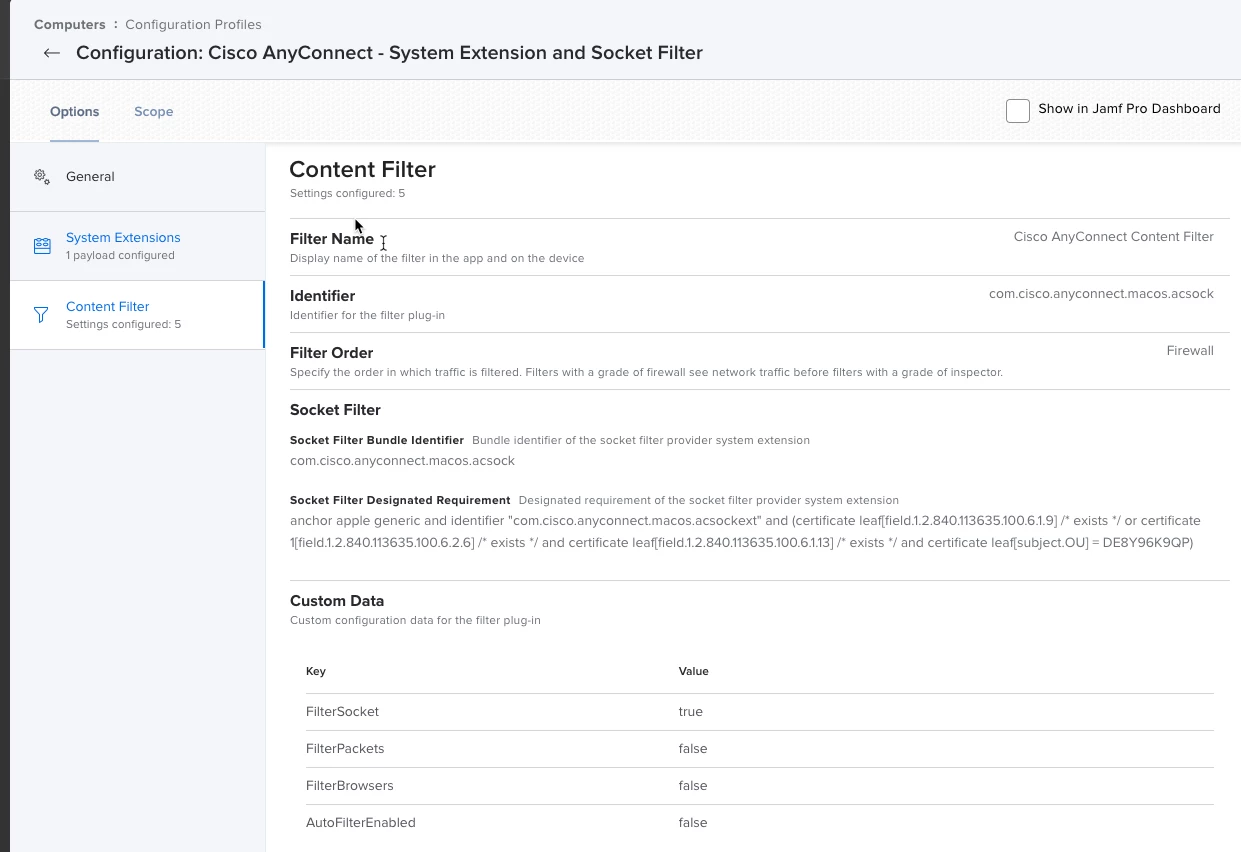Go to Configuration Profiles breadcrumb
This screenshot has width=1241, height=852.
[x=193, y=24]
